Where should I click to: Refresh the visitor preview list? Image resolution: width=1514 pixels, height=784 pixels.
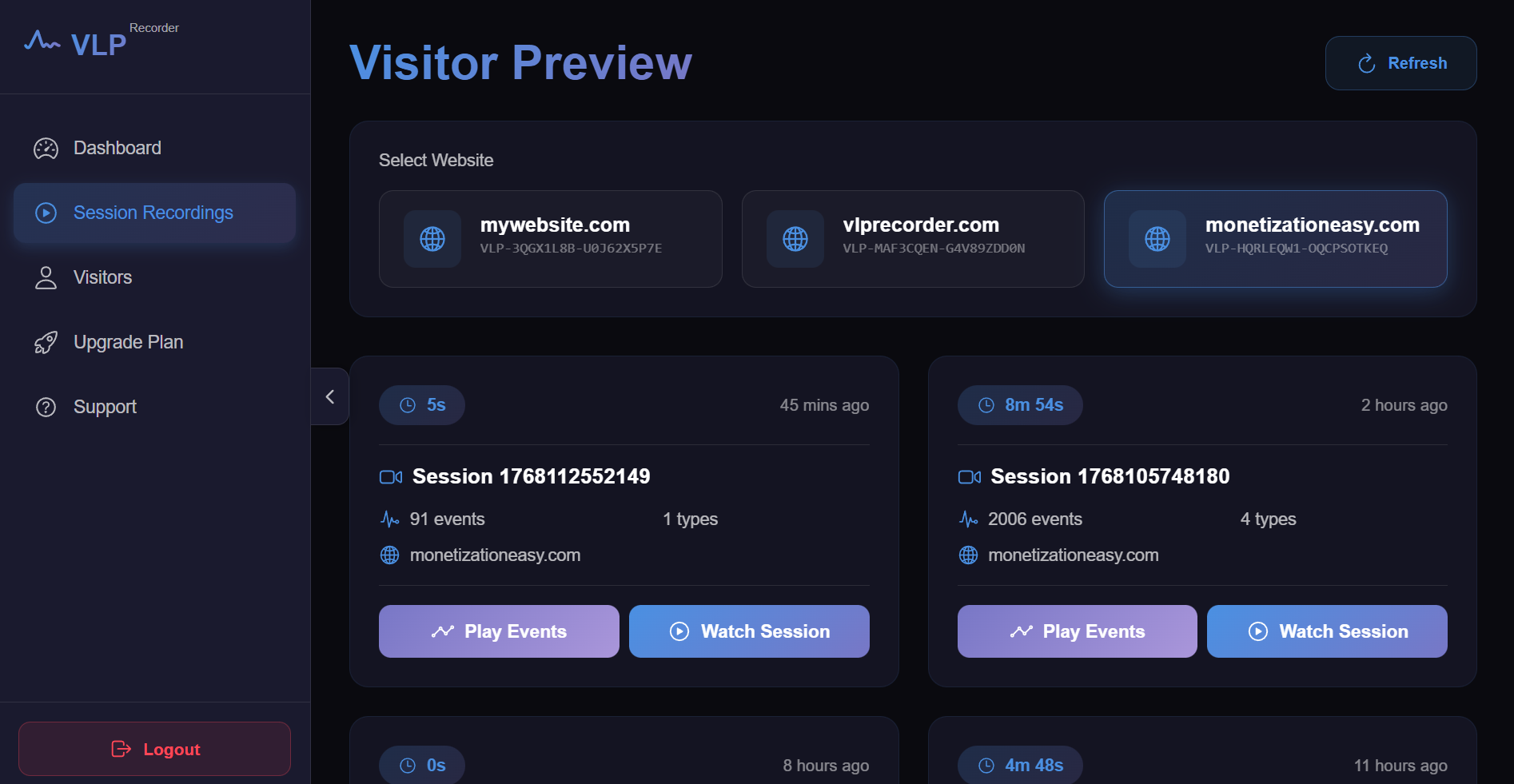coord(1400,63)
